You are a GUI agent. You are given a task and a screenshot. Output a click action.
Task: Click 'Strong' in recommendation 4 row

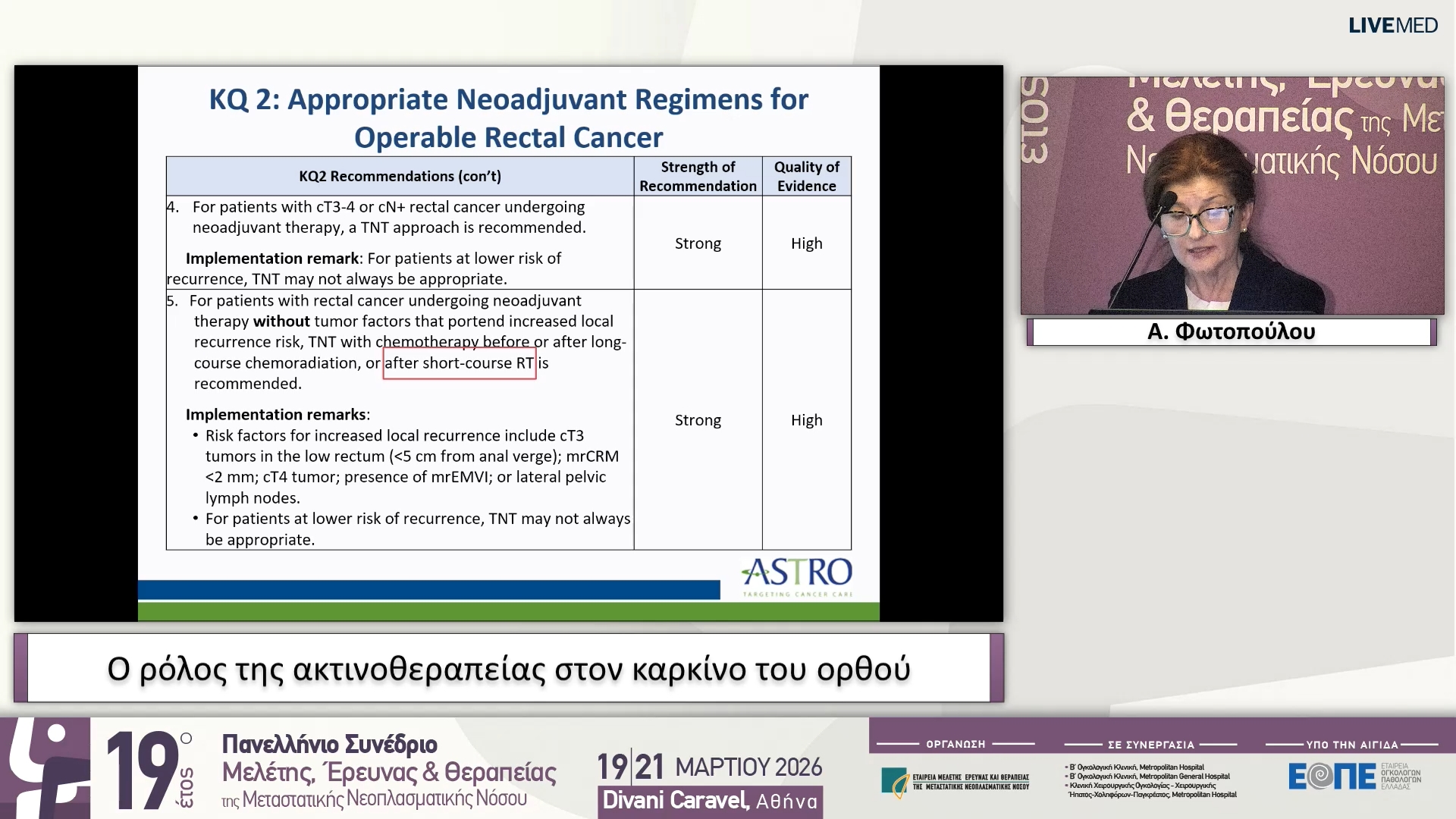point(698,243)
